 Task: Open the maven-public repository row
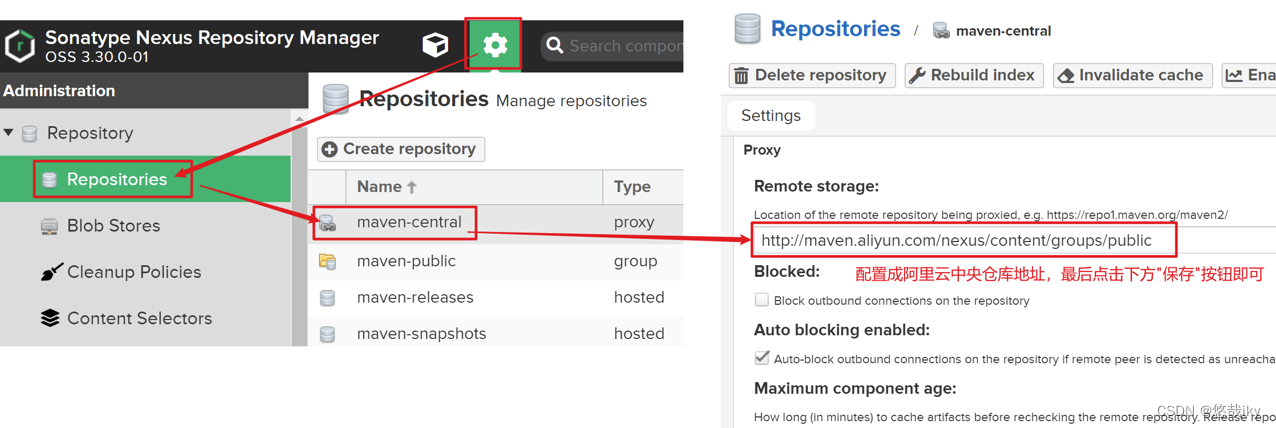(496, 261)
